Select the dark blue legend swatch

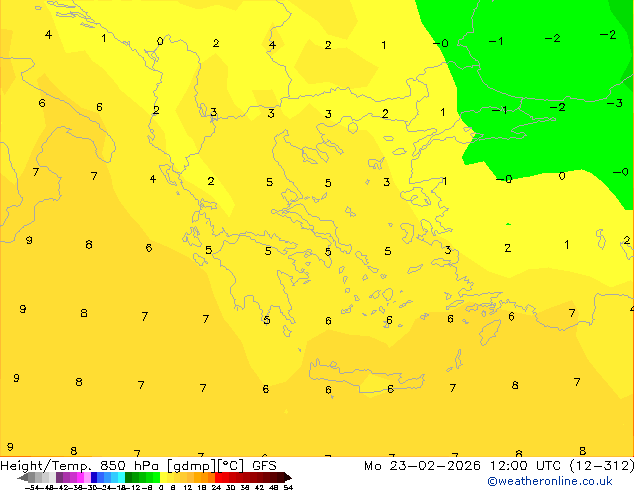94,477
